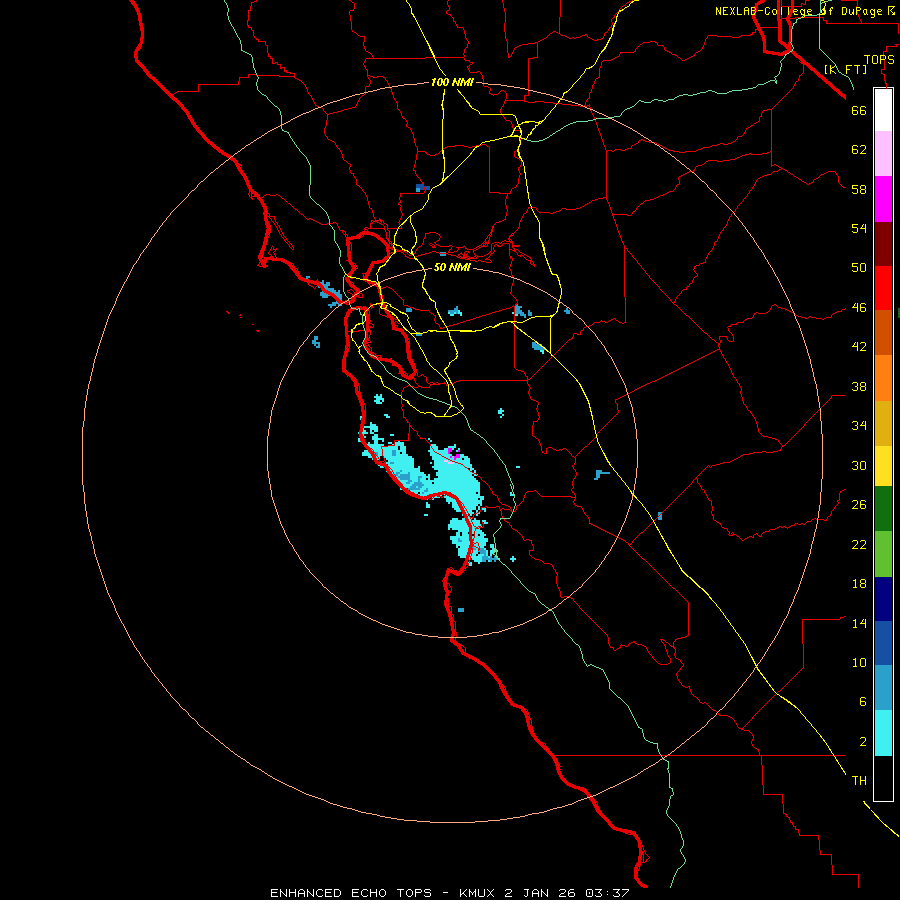Screen dimensions: 900x900
Task: Click the "58" legend value
Action: pos(859,189)
